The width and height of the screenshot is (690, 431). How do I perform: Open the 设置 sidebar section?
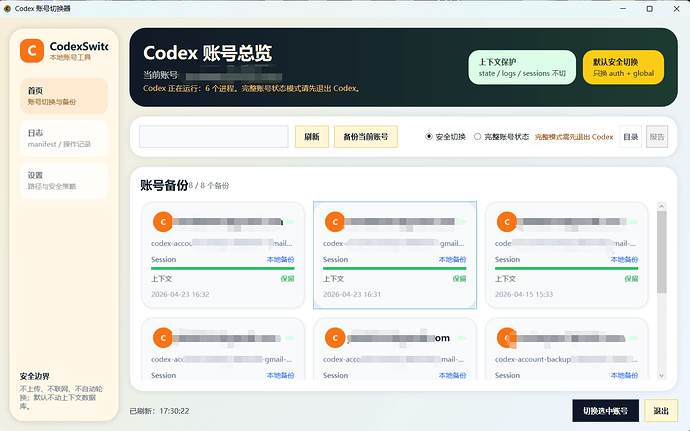[x=64, y=181]
